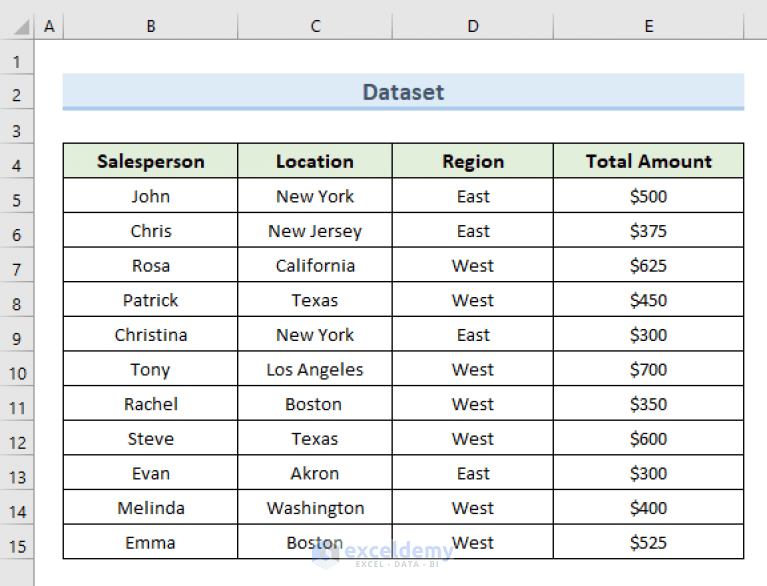Select the California location cell
767x586 pixels.
pyautogui.click(x=315, y=265)
